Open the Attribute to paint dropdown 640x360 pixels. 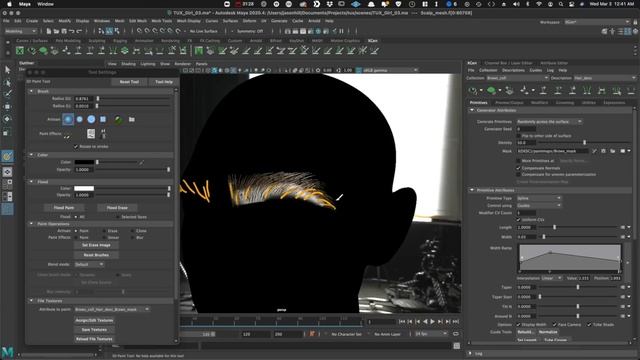coord(112,309)
